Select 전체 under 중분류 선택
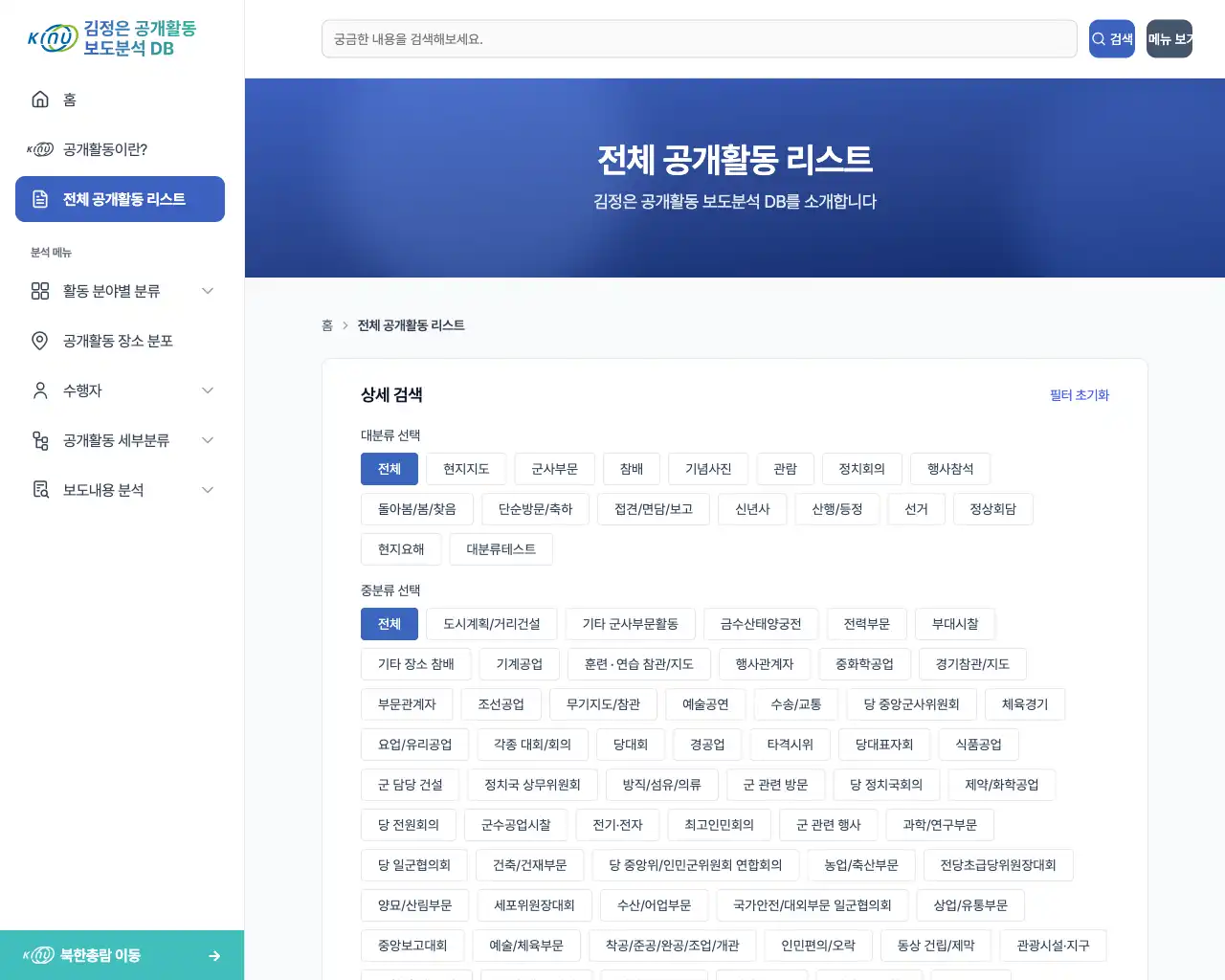The height and width of the screenshot is (980, 1225). (390, 624)
